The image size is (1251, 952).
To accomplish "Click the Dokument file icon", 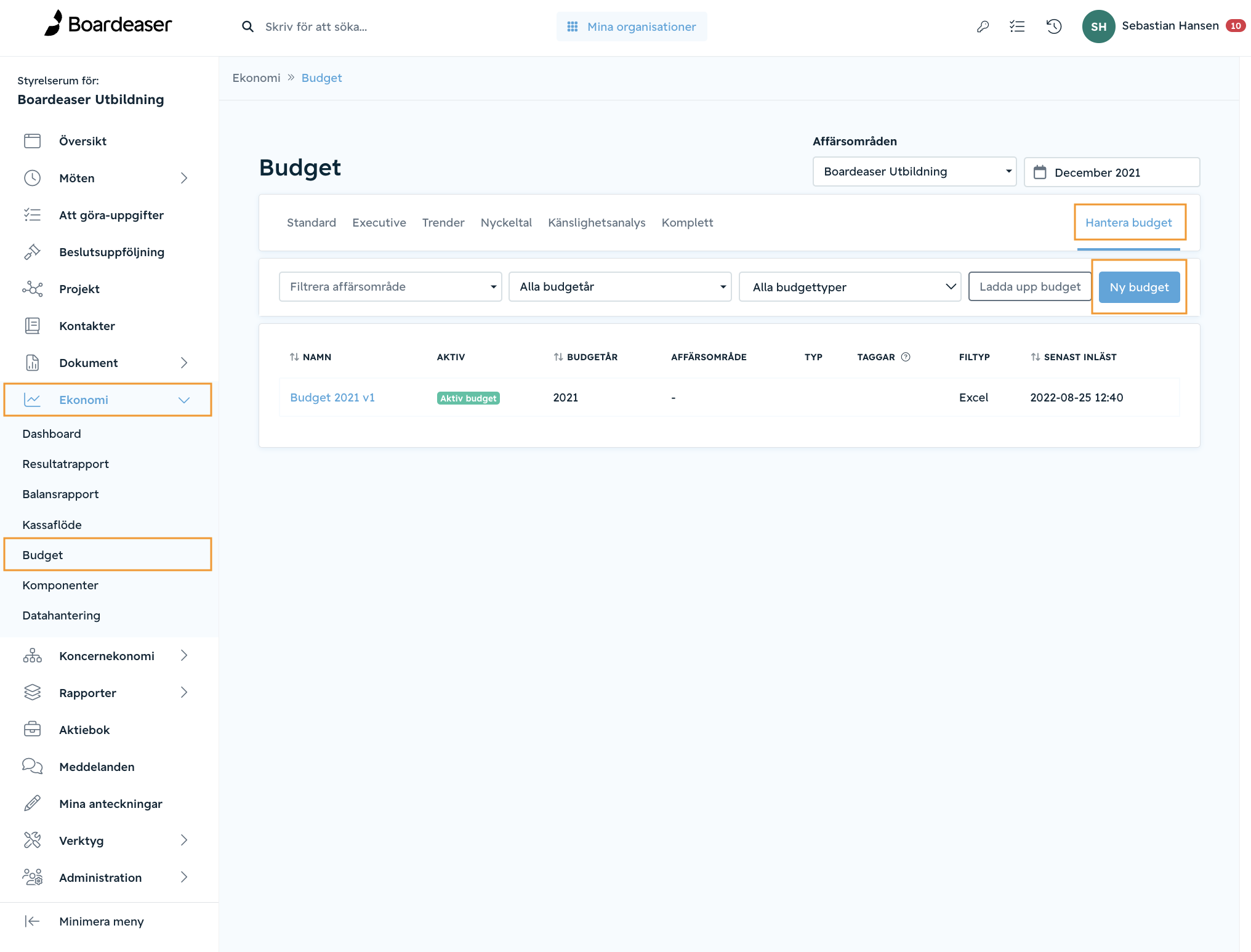I will (x=32, y=363).
